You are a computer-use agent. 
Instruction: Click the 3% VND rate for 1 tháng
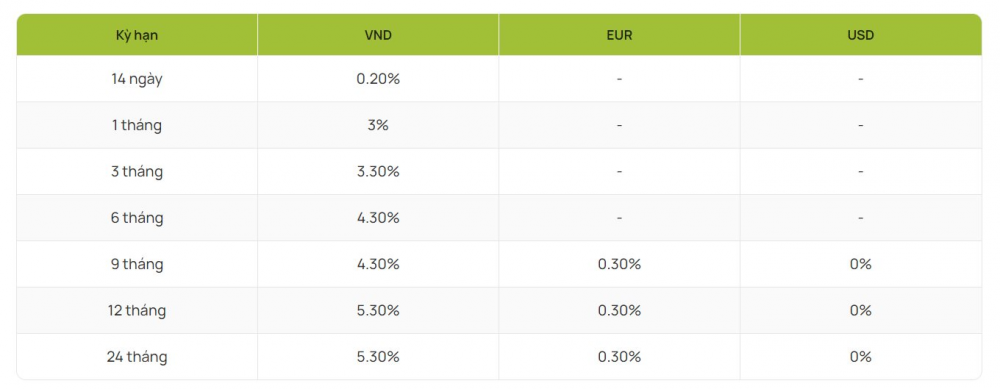click(378, 125)
